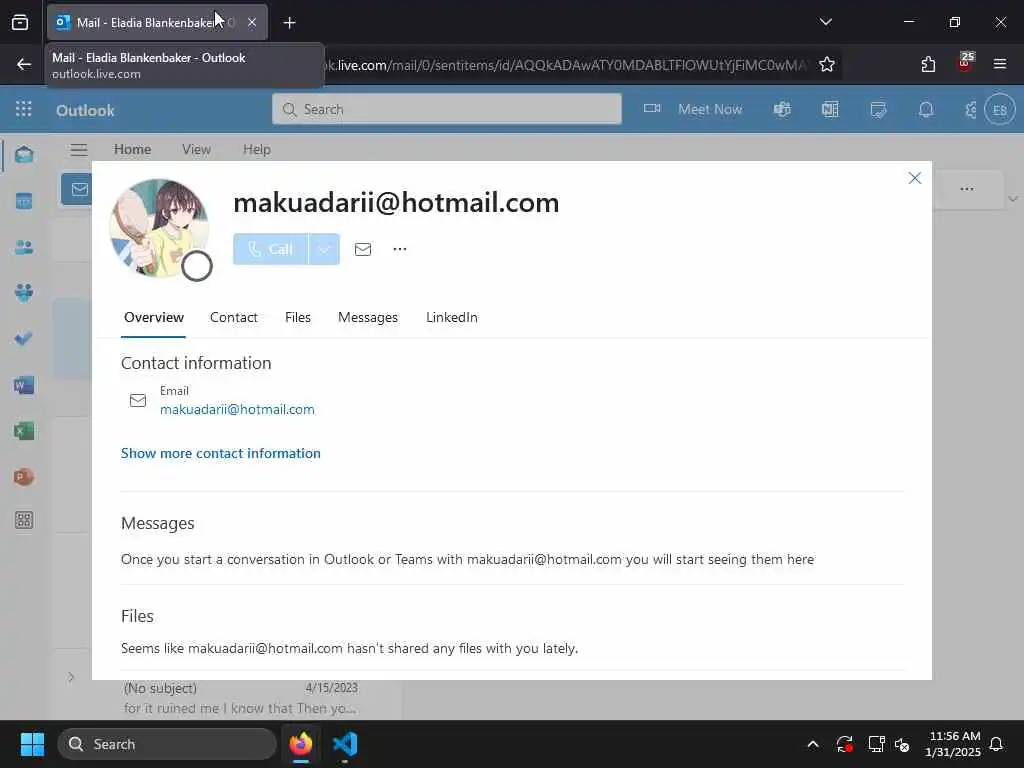Screen dimensions: 1024x768
Task: Close the Mail browser tab
Action: (x=252, y=23)
